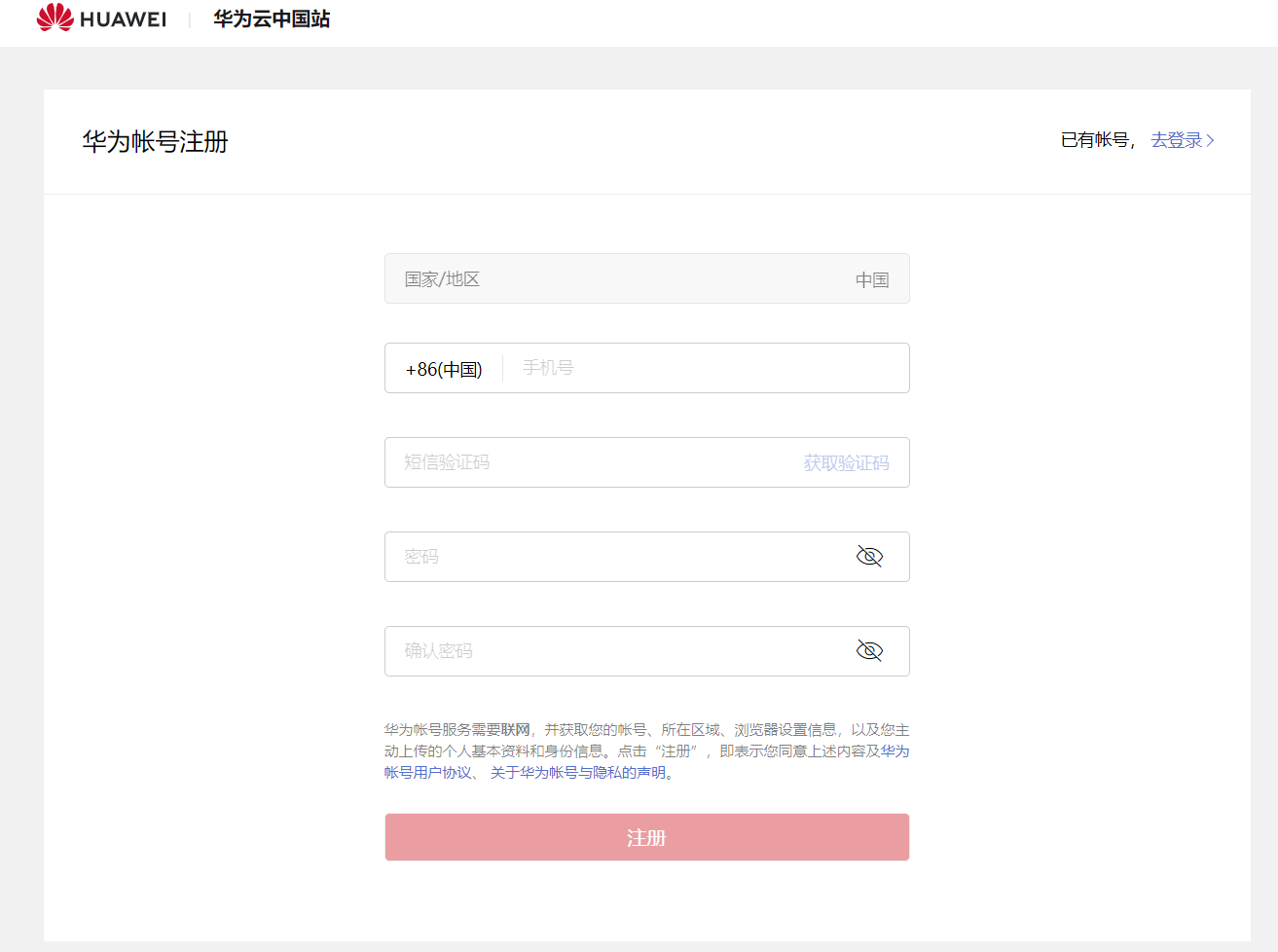The height and width of the screenshot is (952, 1278).
Task: Click the red 注册 register button
Action: pyautogui.click(x=647, y=837)
